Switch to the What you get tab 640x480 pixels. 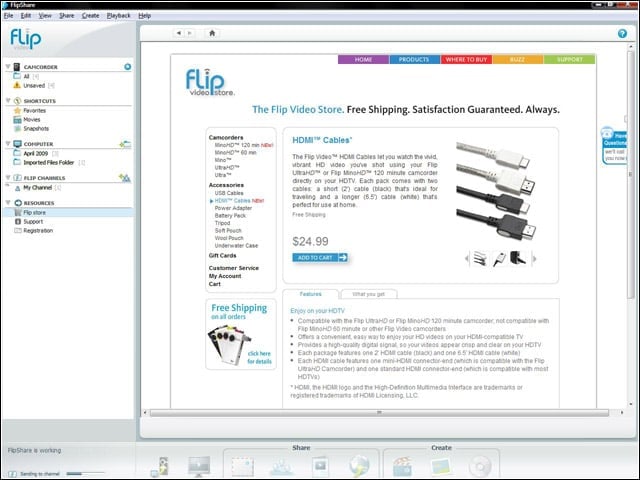click(368, 294)
